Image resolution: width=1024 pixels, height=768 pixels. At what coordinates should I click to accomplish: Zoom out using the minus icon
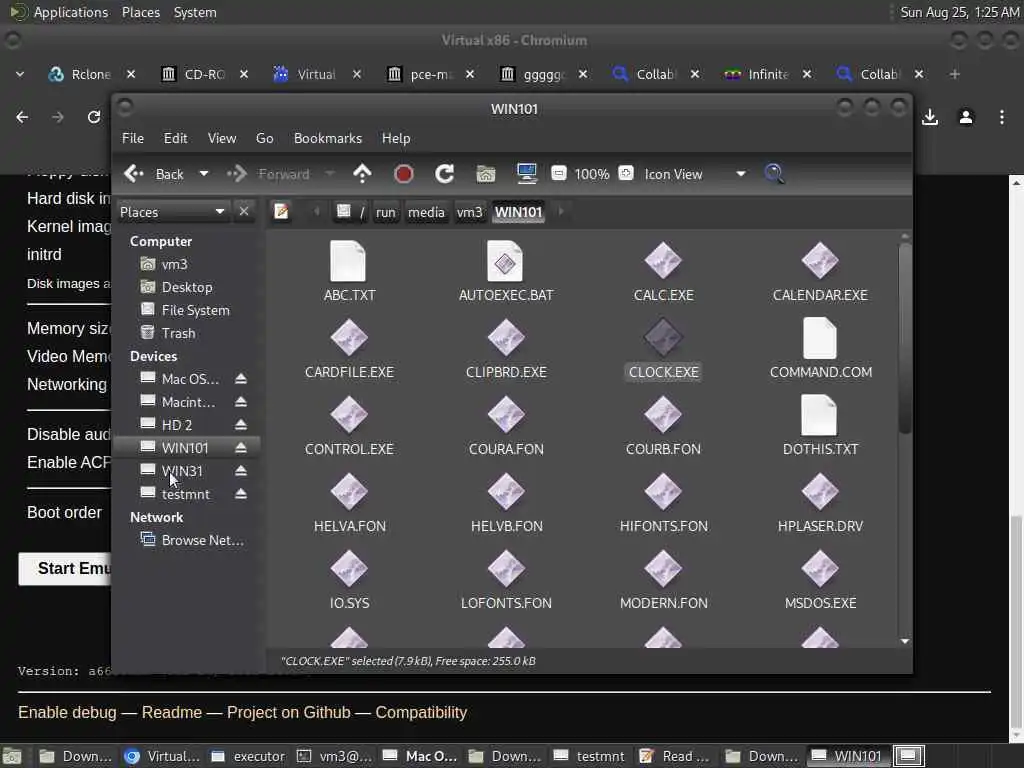(558, 173)
